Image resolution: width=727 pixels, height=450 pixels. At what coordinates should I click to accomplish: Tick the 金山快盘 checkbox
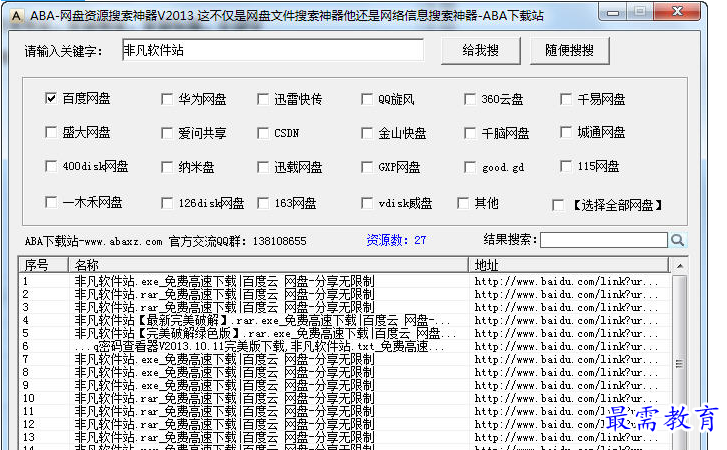coord(367,133)
